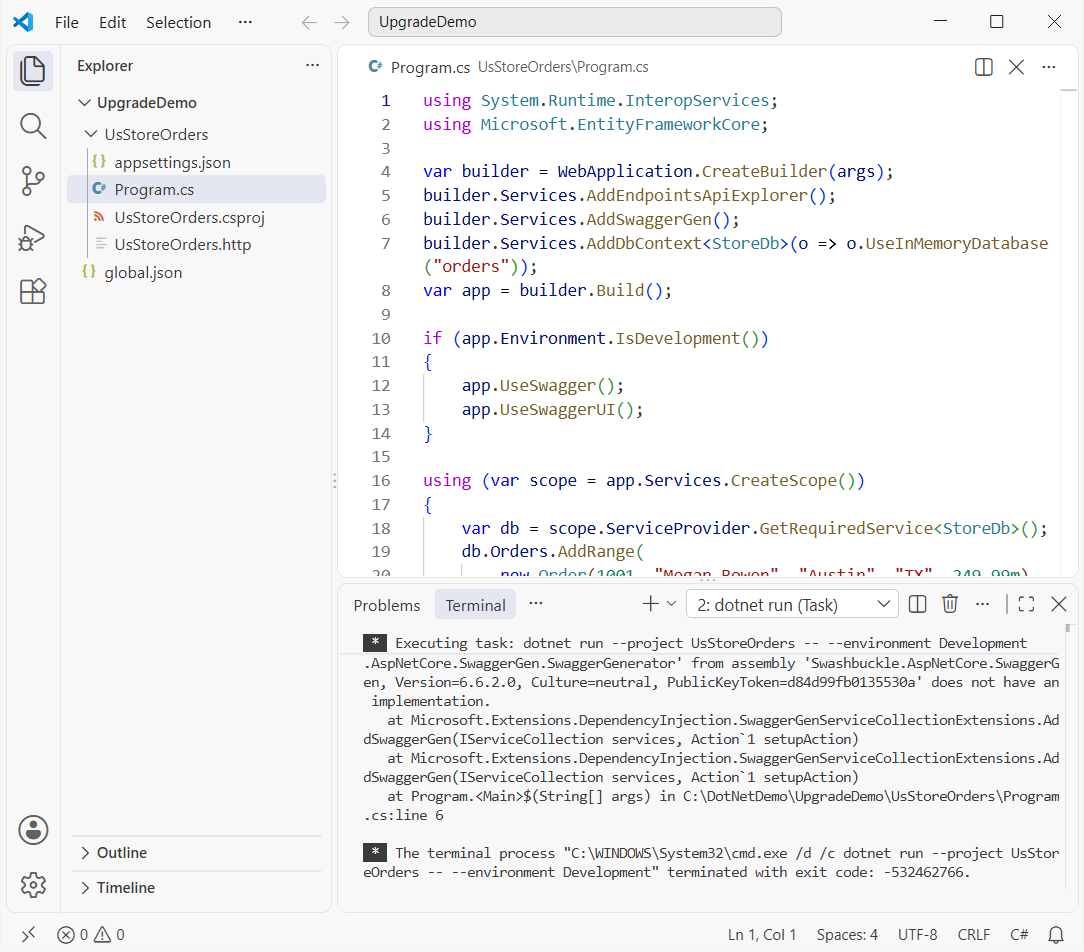Create a new terminal with plus icon
The image size is (1084, 952).
[x=650, y=604]
